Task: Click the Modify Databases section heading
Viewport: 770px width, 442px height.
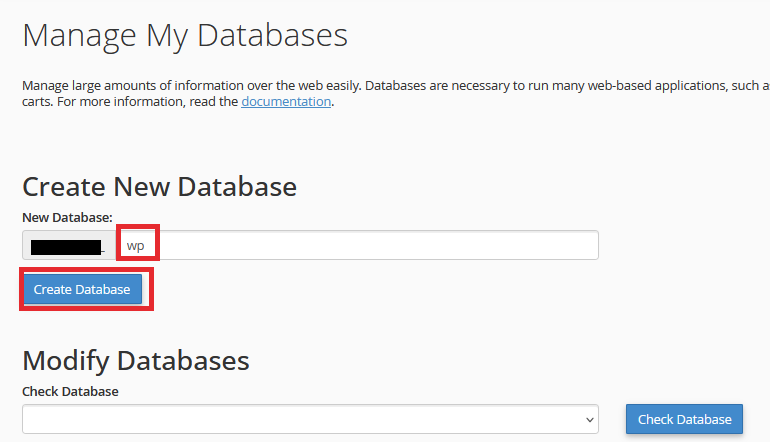Action: coord(135,360)
